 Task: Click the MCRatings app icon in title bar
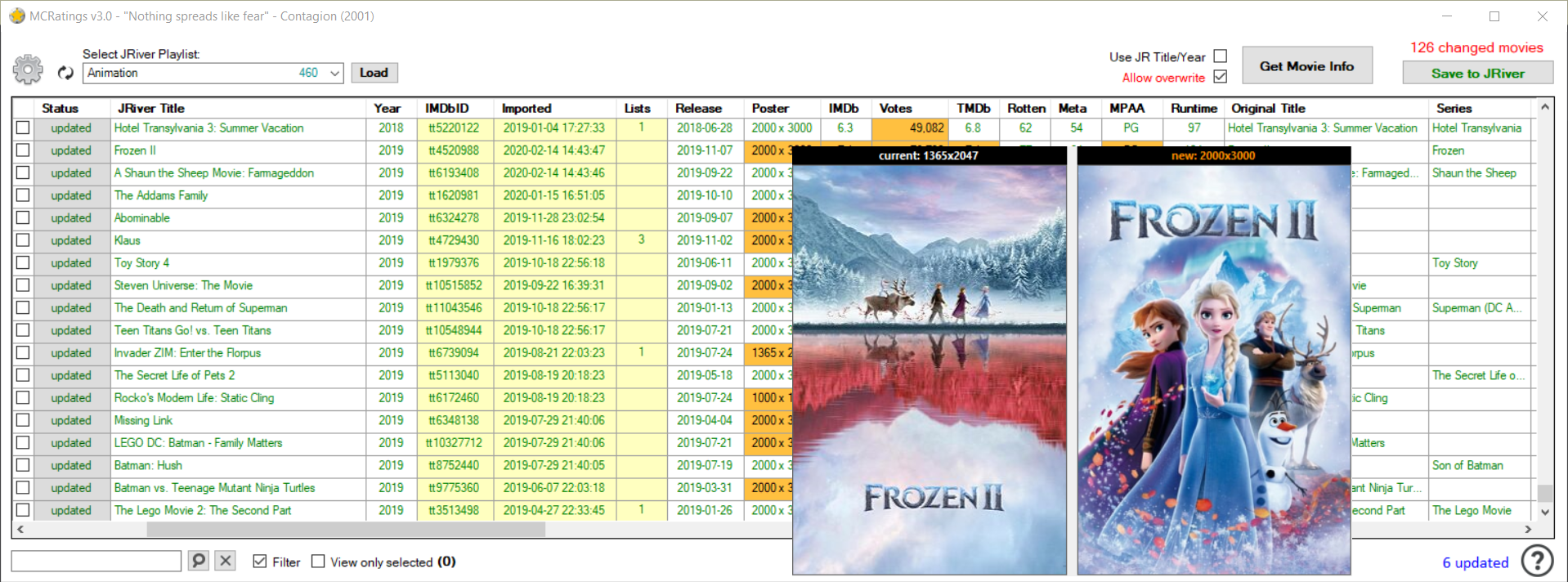click(x=16, y=16)
